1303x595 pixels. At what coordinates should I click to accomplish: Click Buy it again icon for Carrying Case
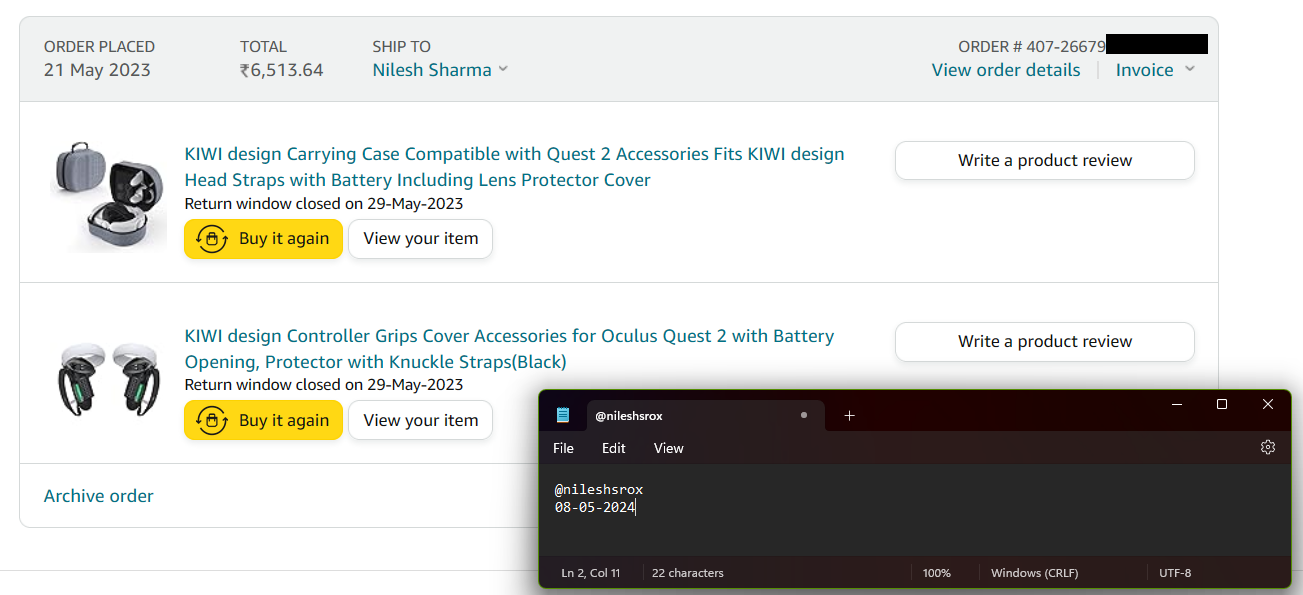[x=211, y=239]
